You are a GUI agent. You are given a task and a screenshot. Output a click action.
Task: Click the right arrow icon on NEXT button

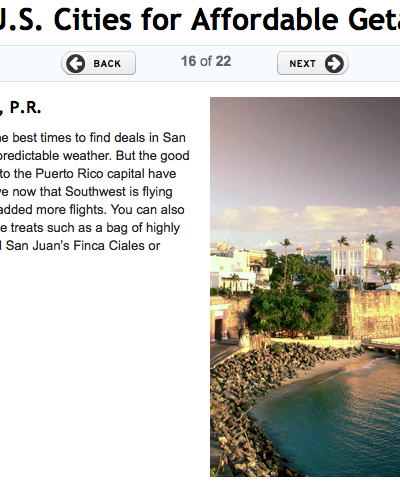coord(334,63)
